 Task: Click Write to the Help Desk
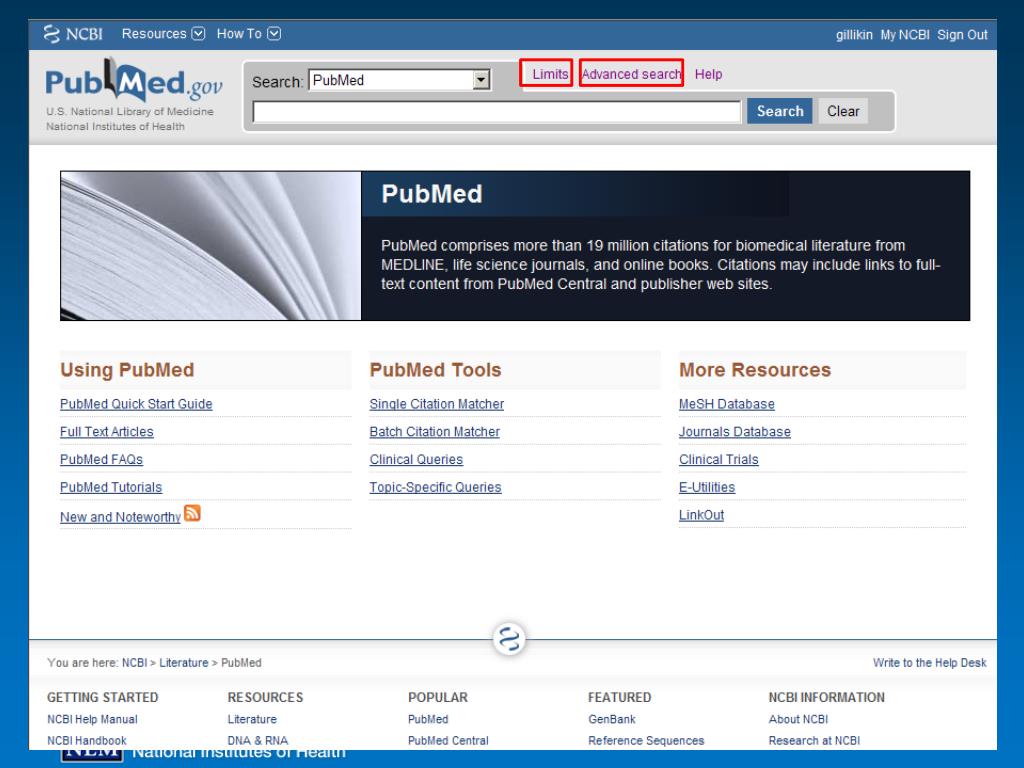(929, 663)
